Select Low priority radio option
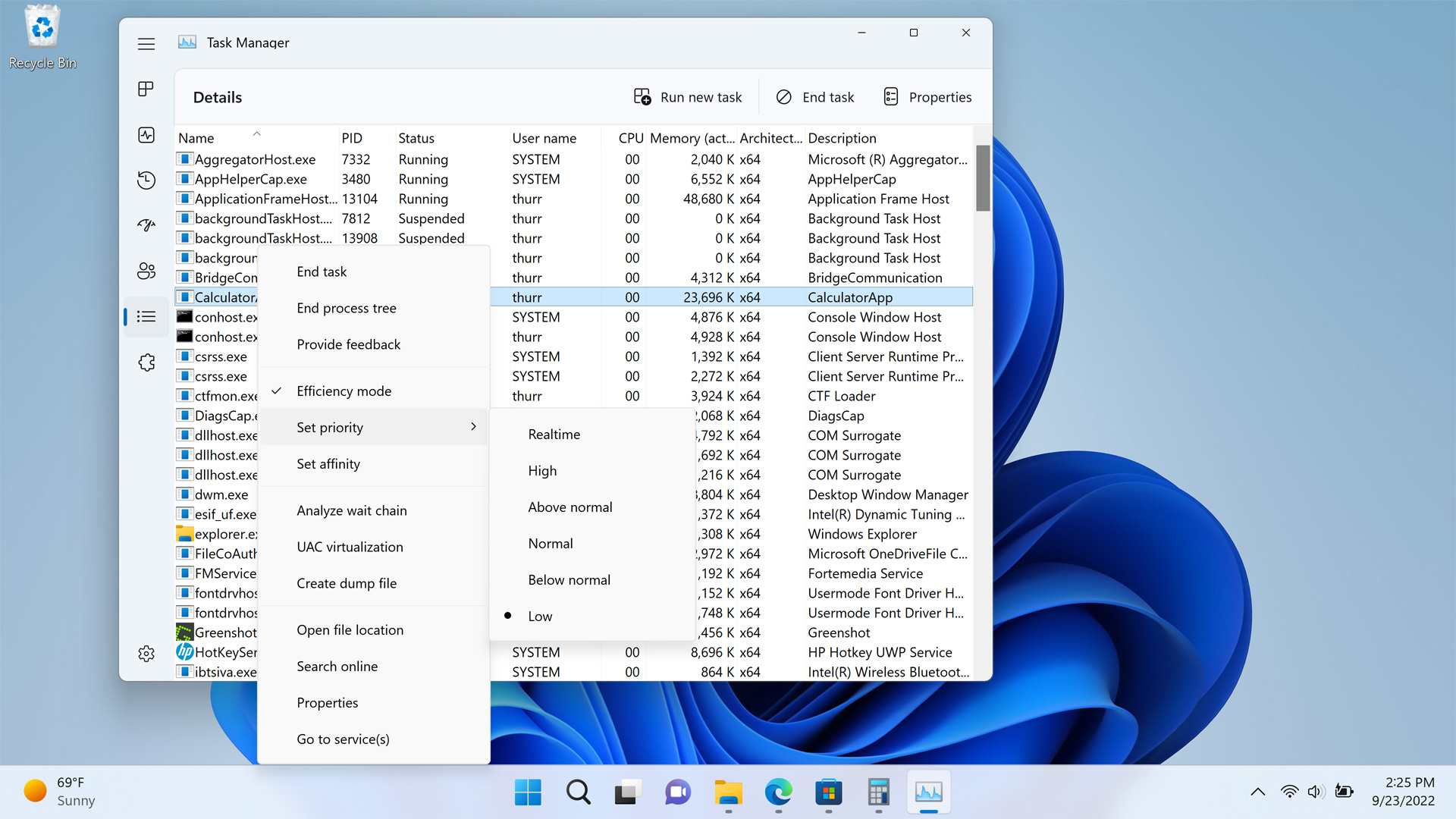 pos(540,617)
